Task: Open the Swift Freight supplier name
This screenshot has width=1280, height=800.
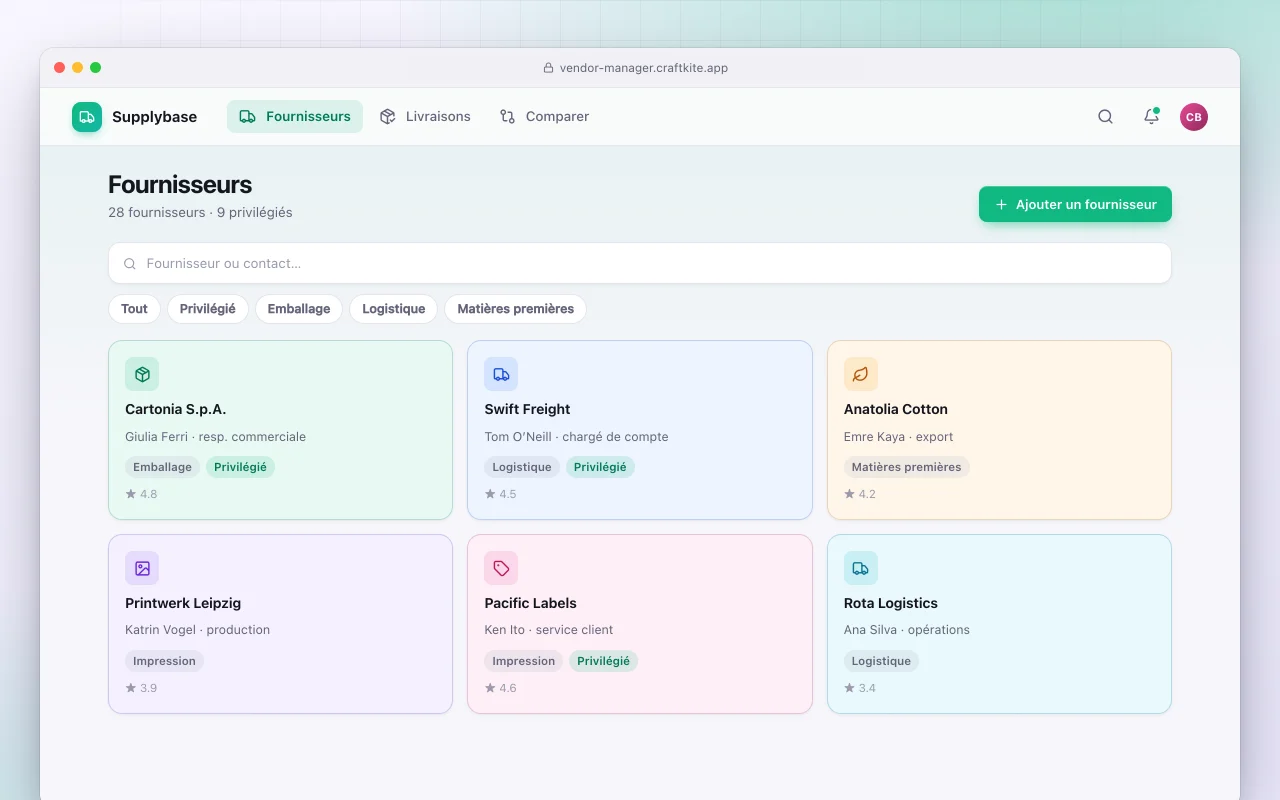Action: 527,409
